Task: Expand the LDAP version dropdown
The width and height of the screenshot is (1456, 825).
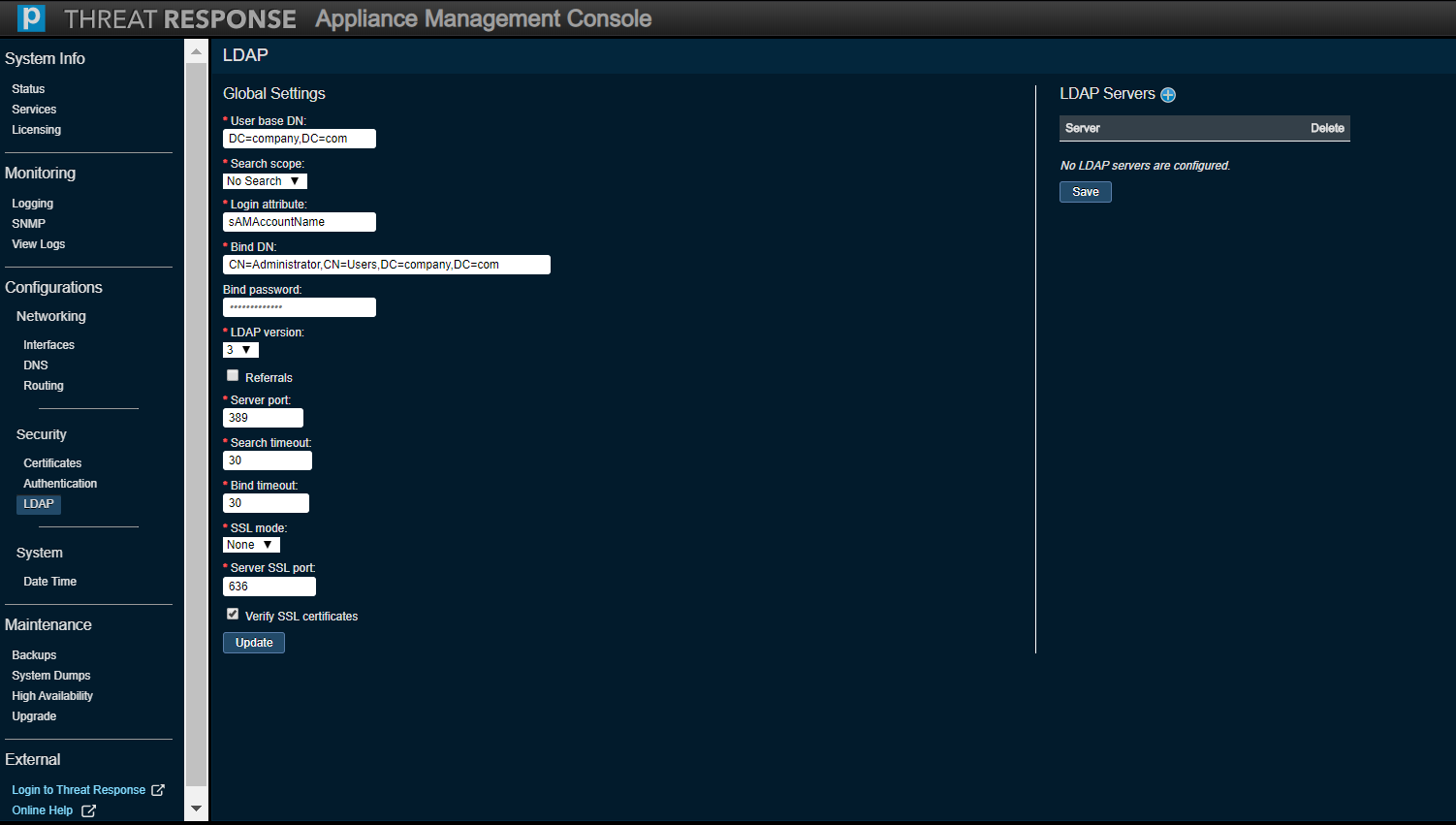Action: pos(240,350)
